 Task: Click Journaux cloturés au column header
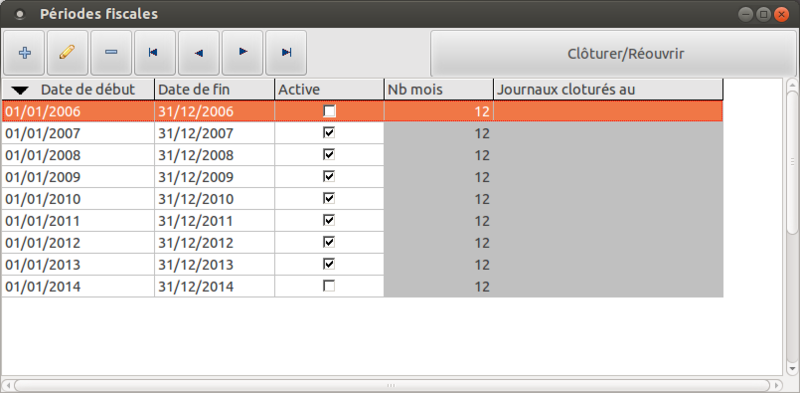click(x=608, y=89)
